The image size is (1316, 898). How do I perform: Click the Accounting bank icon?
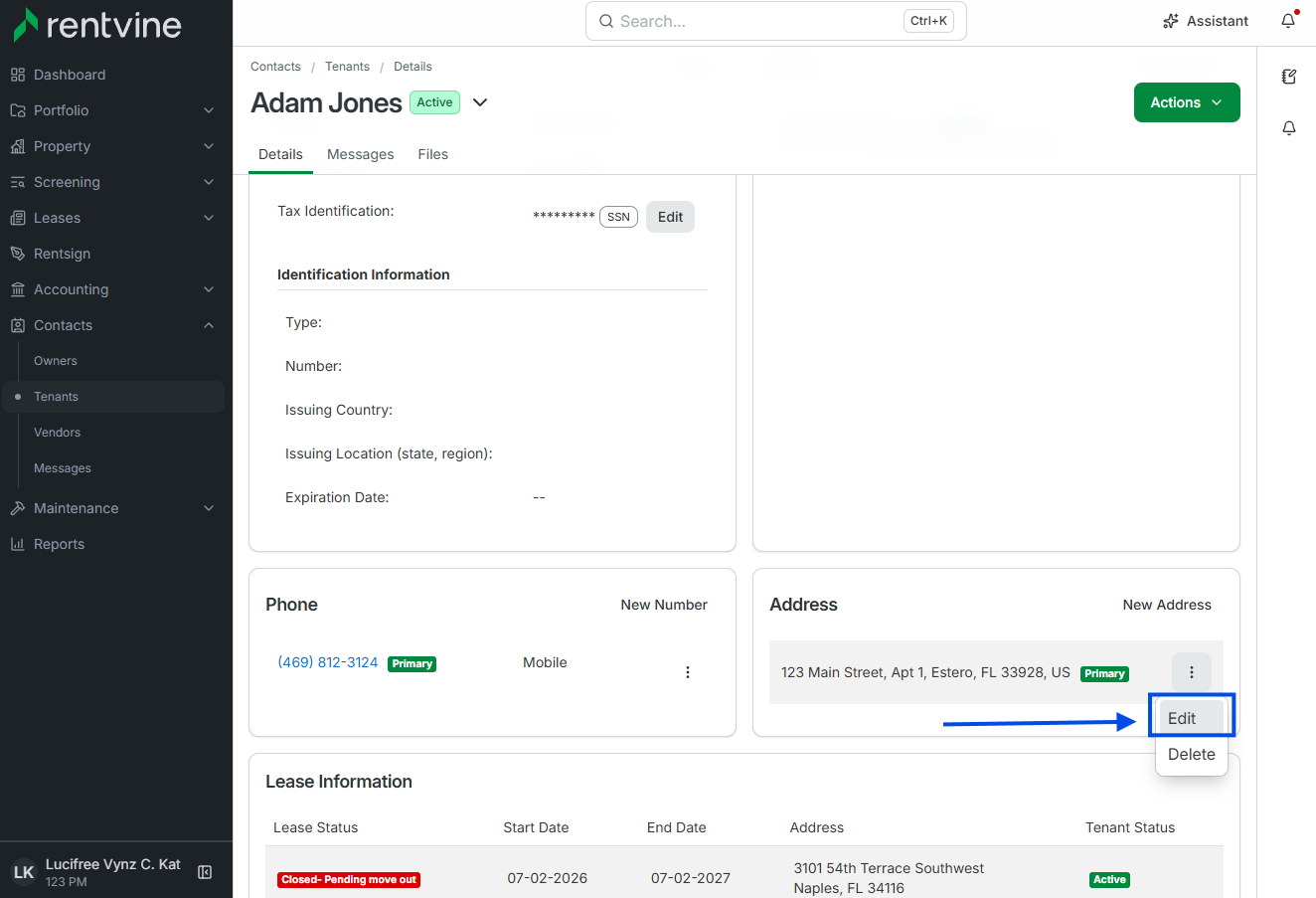pyautogui.click(x=18, y=289)
